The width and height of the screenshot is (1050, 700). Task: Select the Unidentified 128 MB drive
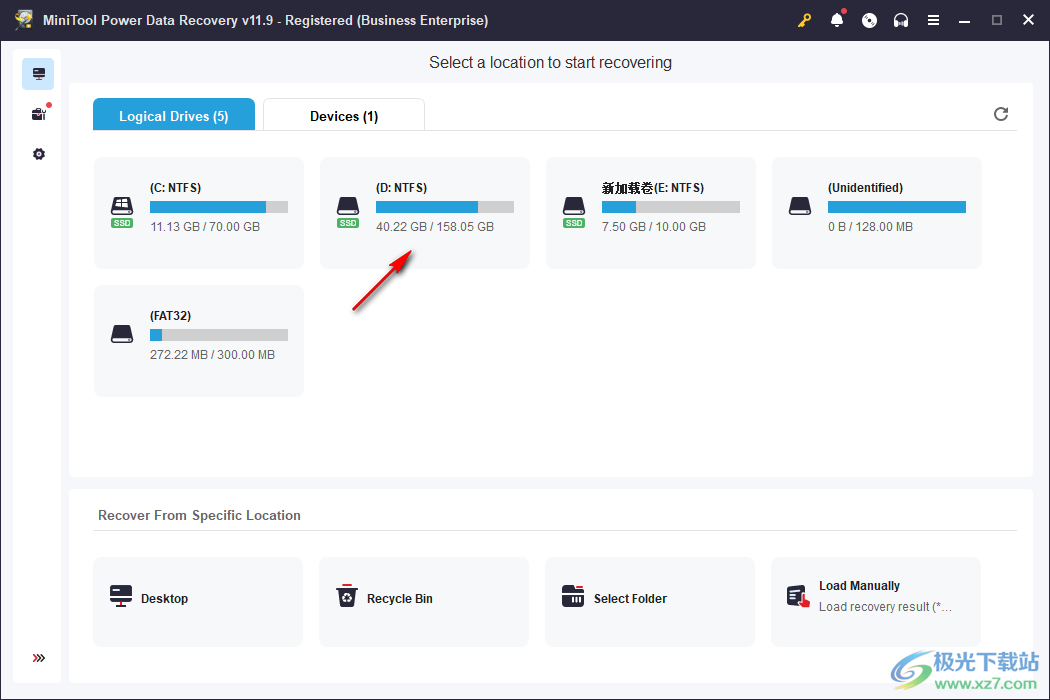click(876, 210)
